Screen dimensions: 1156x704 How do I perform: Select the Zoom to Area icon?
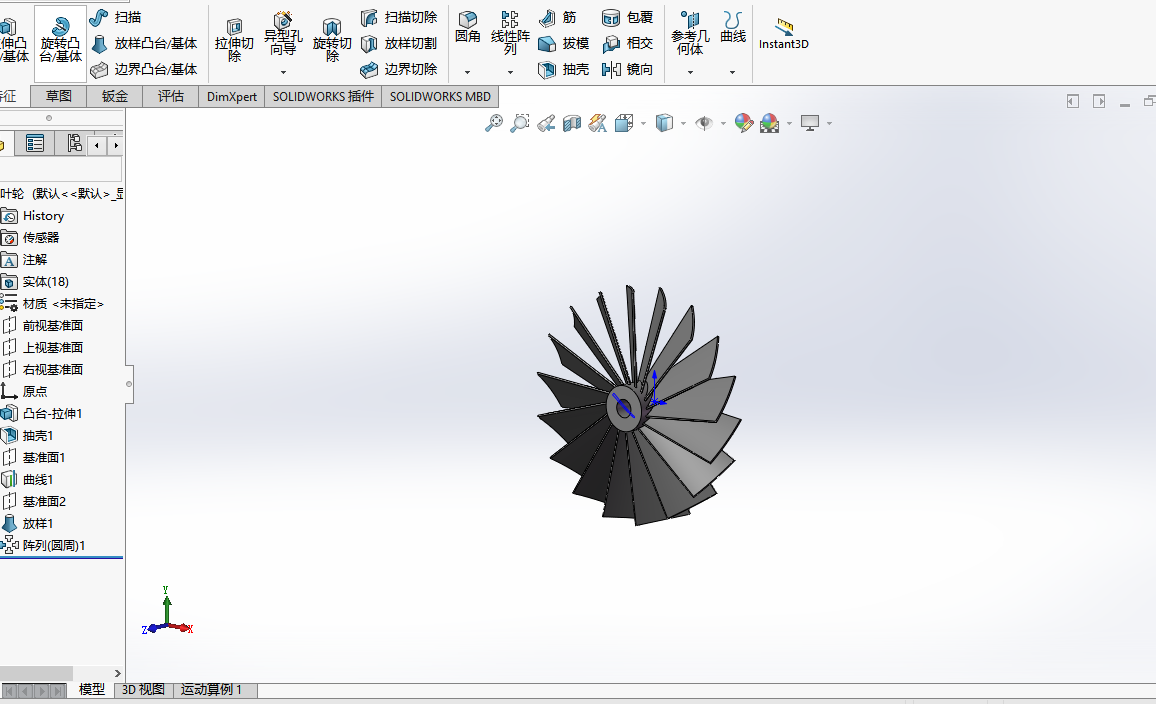[x=520, y=123]
